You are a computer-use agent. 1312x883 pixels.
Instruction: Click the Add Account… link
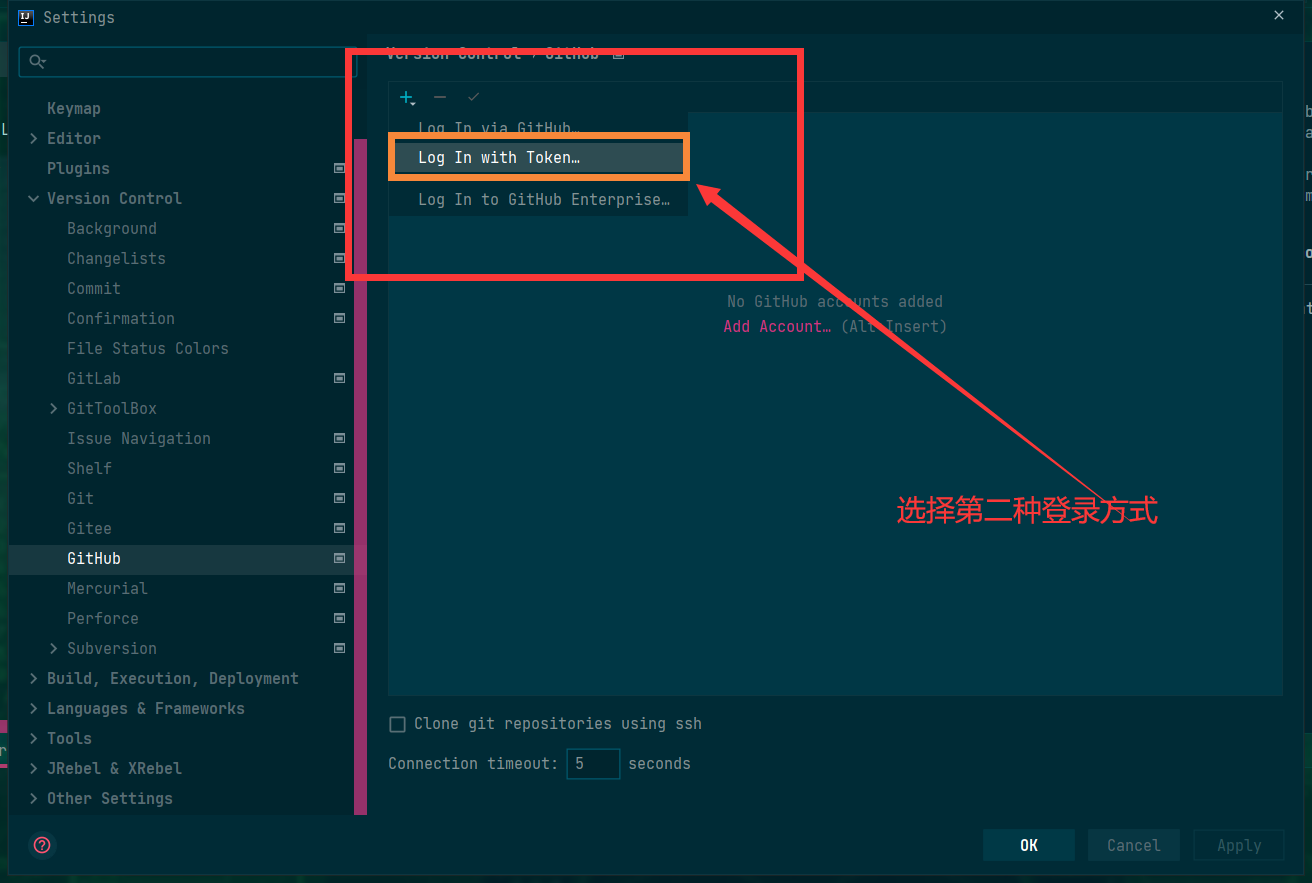(777, 326)
